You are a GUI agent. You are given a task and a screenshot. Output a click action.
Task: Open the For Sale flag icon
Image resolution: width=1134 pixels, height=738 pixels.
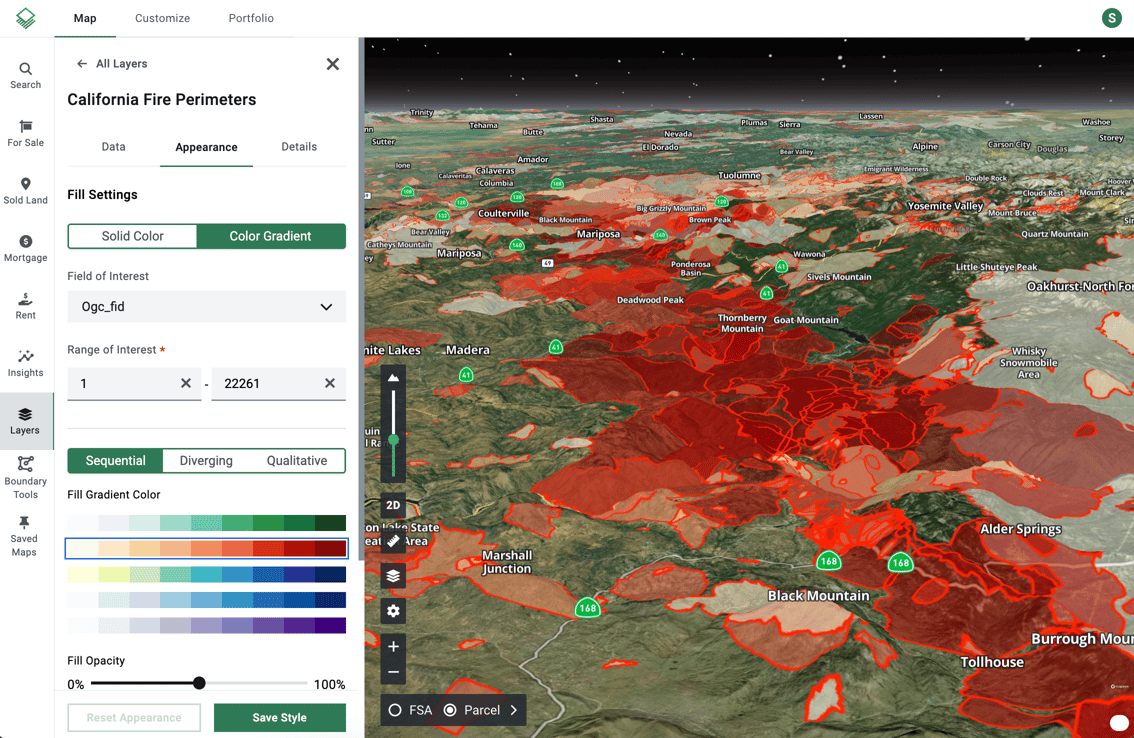click(25, 133)
